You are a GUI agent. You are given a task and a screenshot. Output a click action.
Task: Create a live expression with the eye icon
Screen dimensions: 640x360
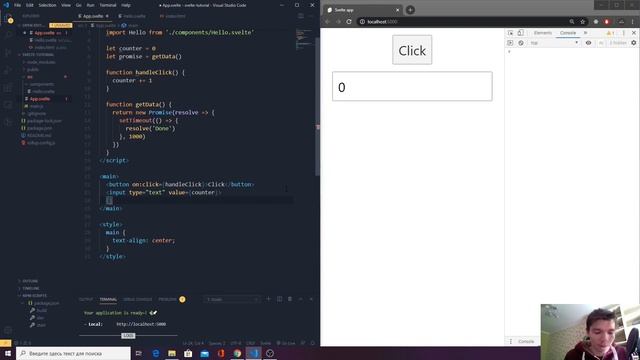click(588, 43)
